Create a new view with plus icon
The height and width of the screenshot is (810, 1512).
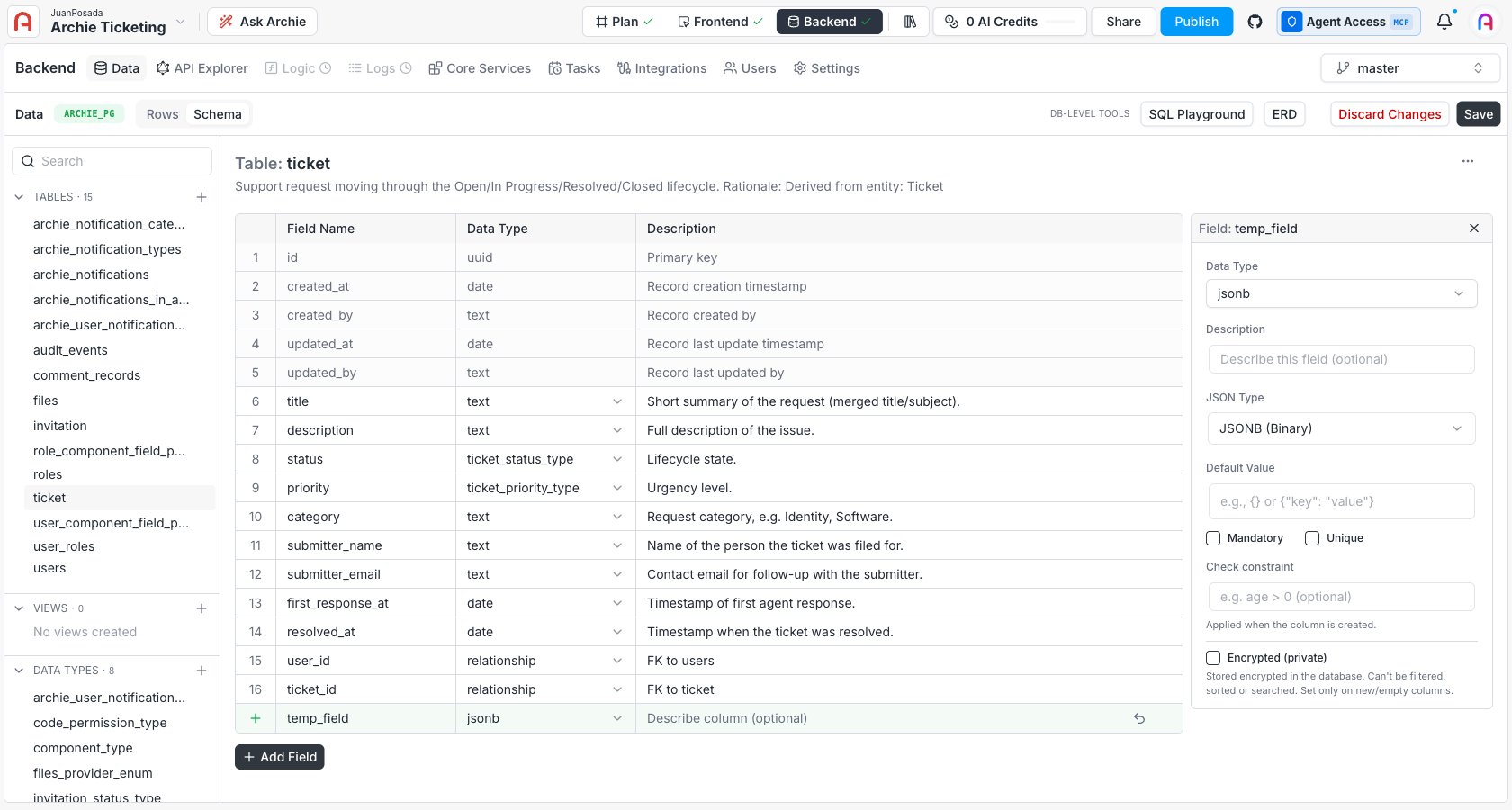[x=202, y=608]
